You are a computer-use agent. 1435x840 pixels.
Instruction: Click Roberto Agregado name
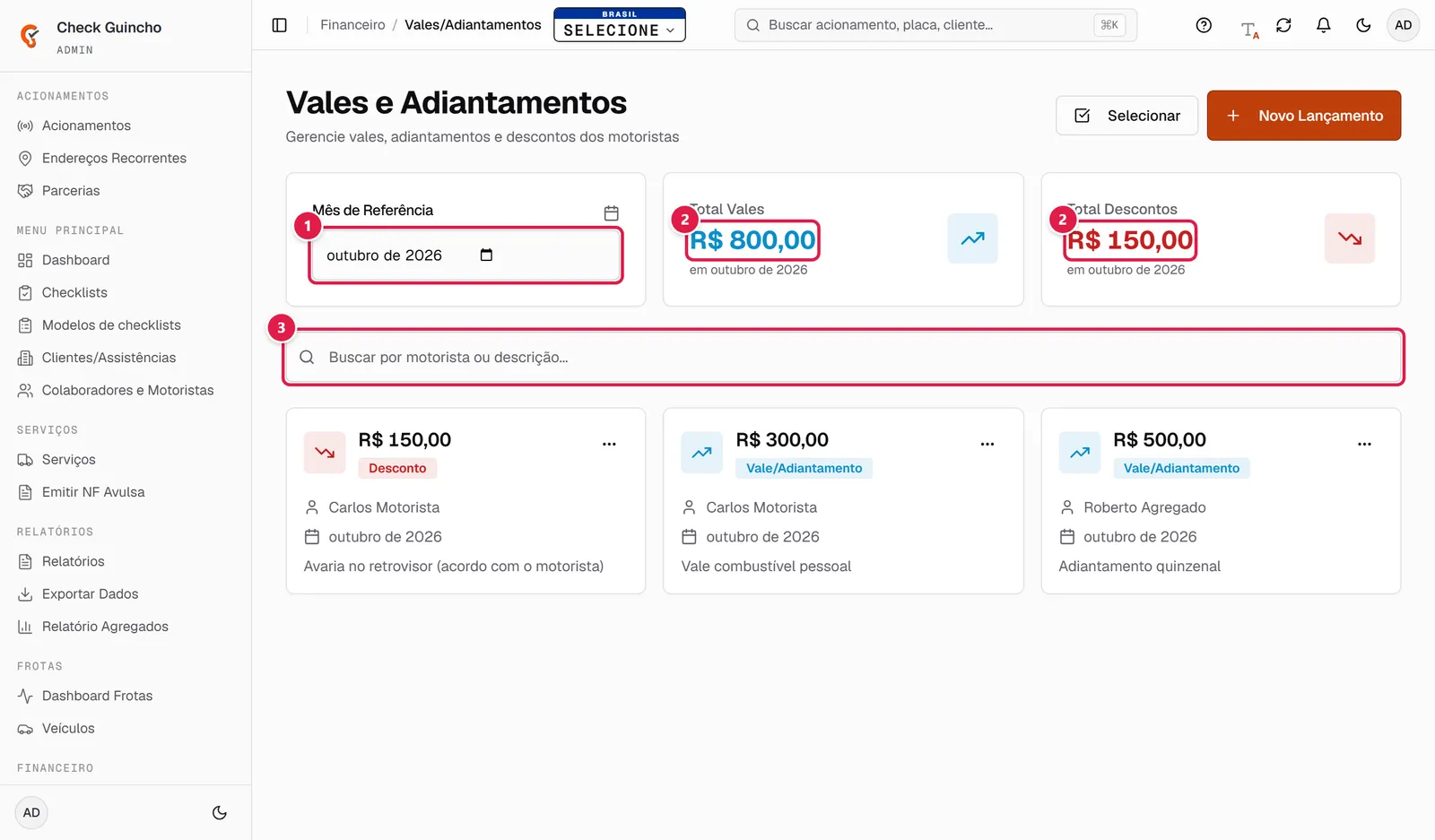pyautogui.click(x=1144, y=507)
